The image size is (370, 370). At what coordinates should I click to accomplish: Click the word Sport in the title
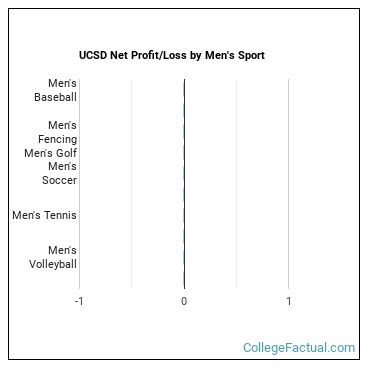(x=251, y=56)
